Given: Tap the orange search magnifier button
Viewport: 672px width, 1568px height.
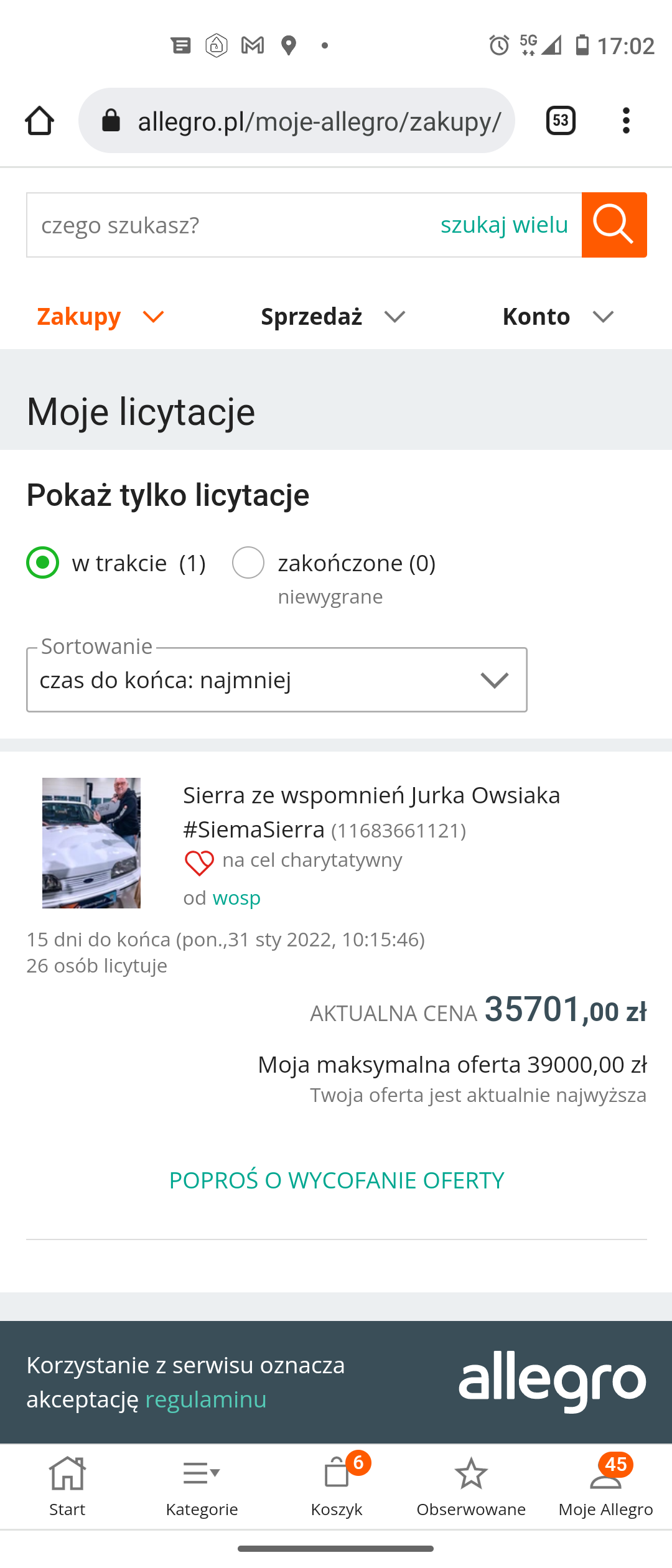Looking at the screenshot, I should tap(614, 225).
